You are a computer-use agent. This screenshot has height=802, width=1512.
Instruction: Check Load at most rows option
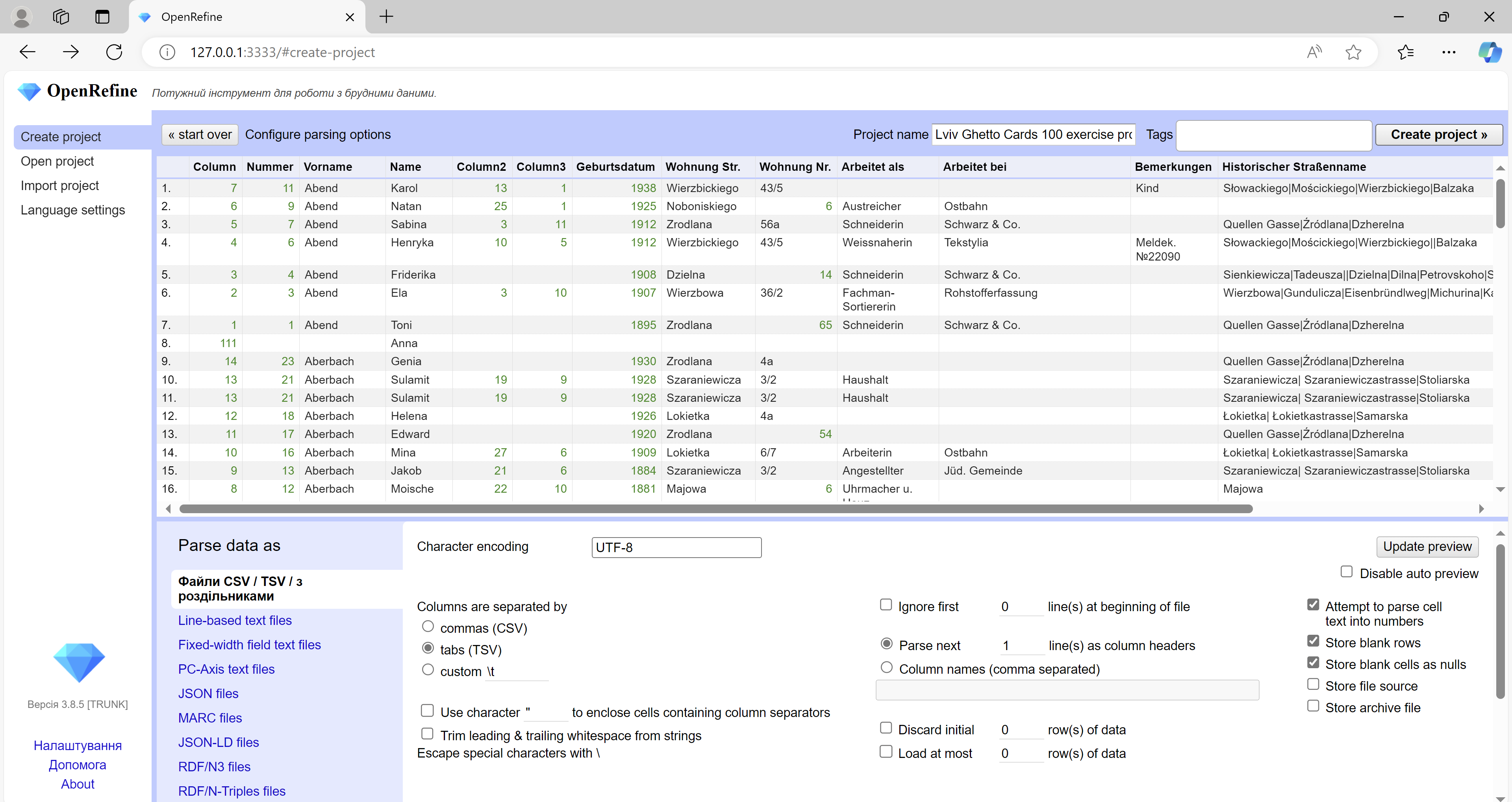tap(886, 752)
